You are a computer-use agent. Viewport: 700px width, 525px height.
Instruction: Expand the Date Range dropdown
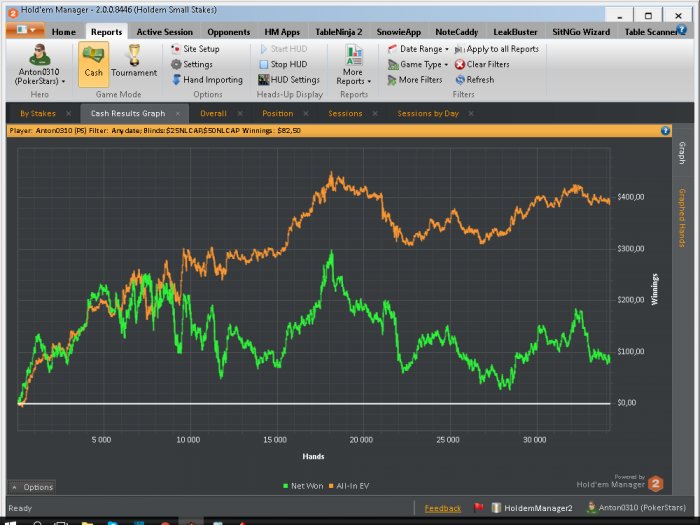[x=418, y=49]
